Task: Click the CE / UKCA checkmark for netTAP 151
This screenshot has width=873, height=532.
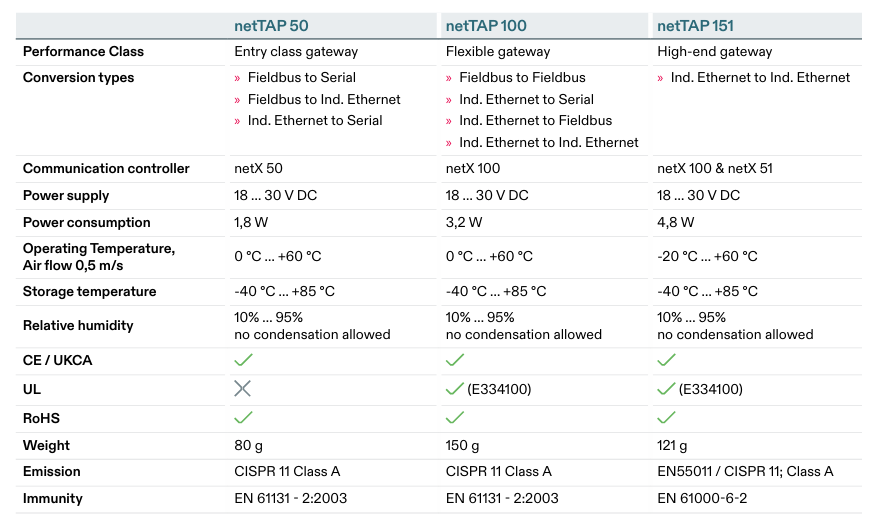Action: (x=667, y=360)
